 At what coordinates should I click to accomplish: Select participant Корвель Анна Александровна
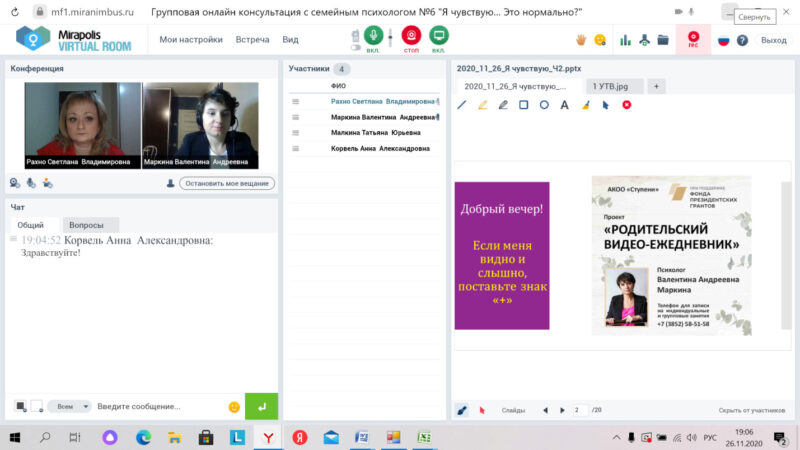pos(380,148)
